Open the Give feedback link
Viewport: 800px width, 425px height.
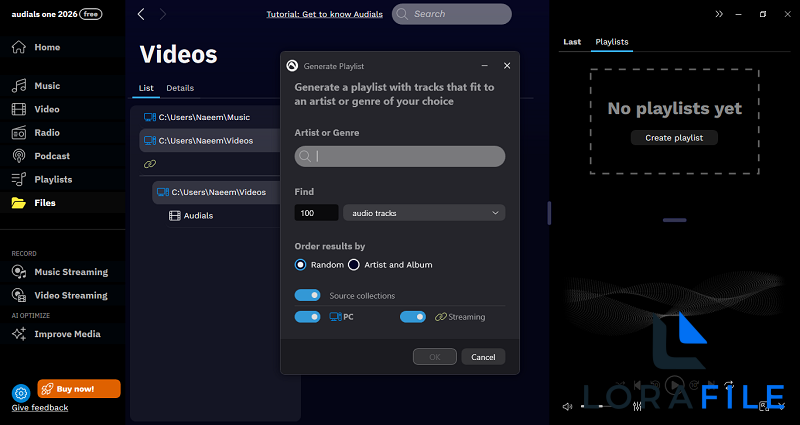pos(40,408)
